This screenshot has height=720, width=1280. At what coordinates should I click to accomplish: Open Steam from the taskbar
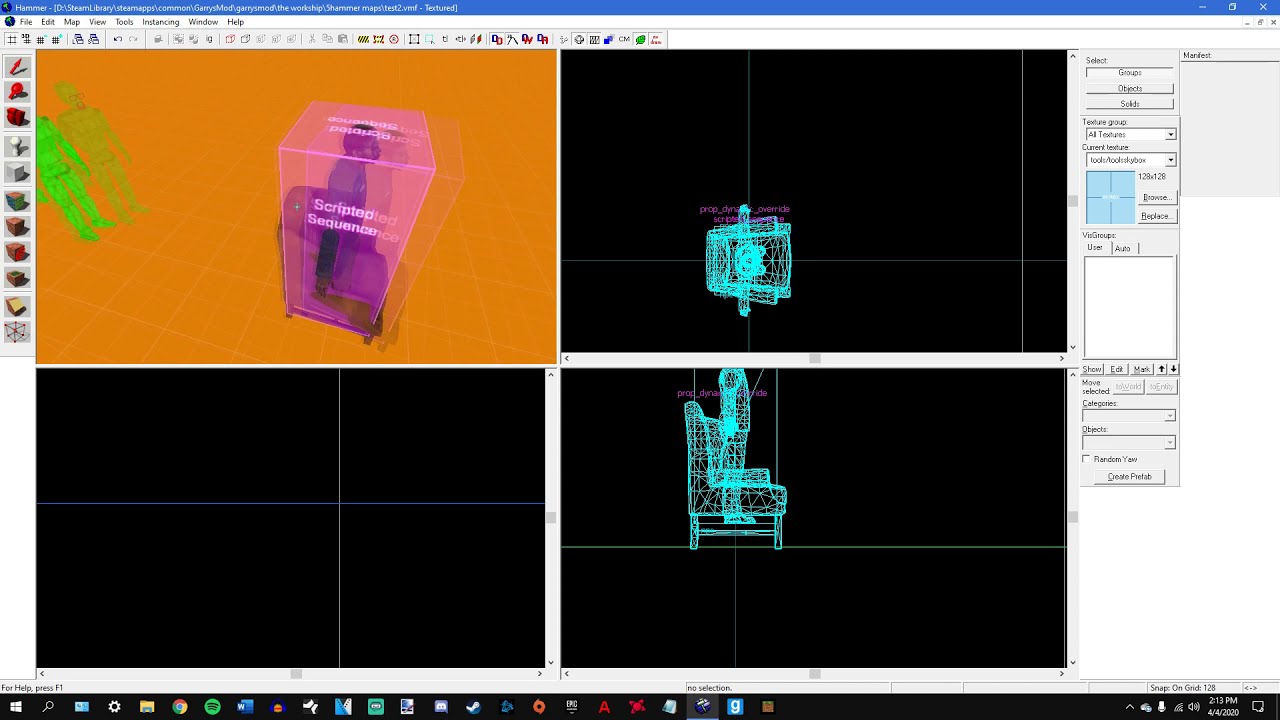click(473, 707)
